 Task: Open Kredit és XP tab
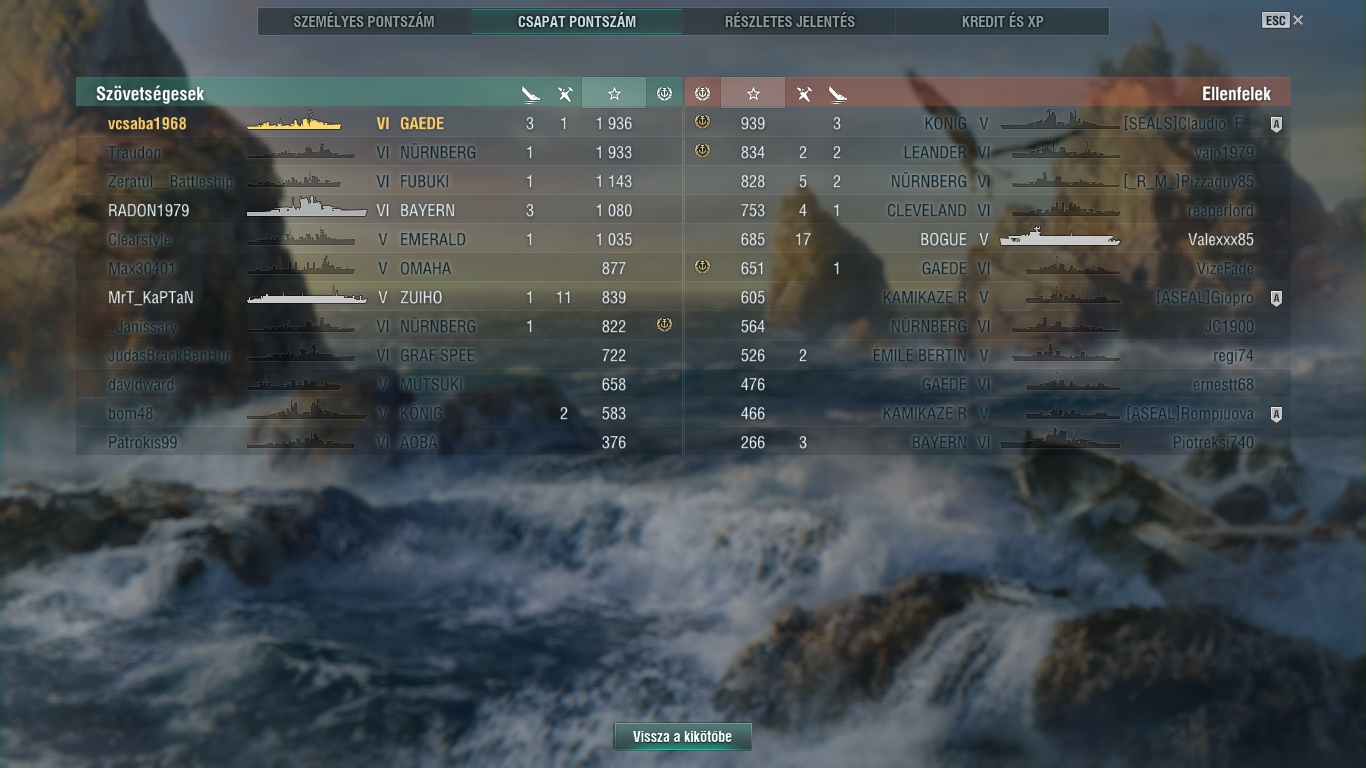pos(1003,21)
